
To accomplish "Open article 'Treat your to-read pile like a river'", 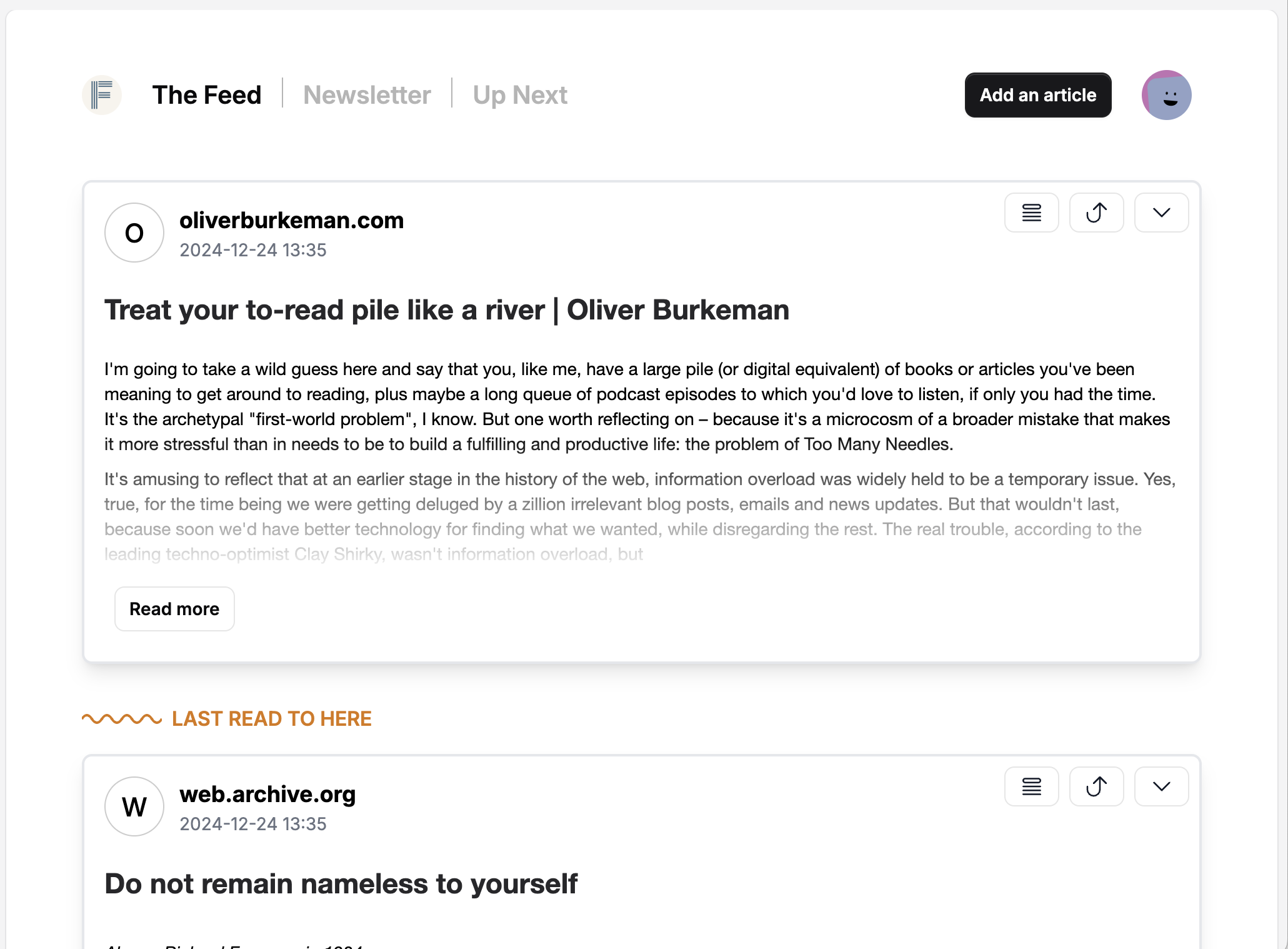I will pyautogui.click(x=446, y=310).
